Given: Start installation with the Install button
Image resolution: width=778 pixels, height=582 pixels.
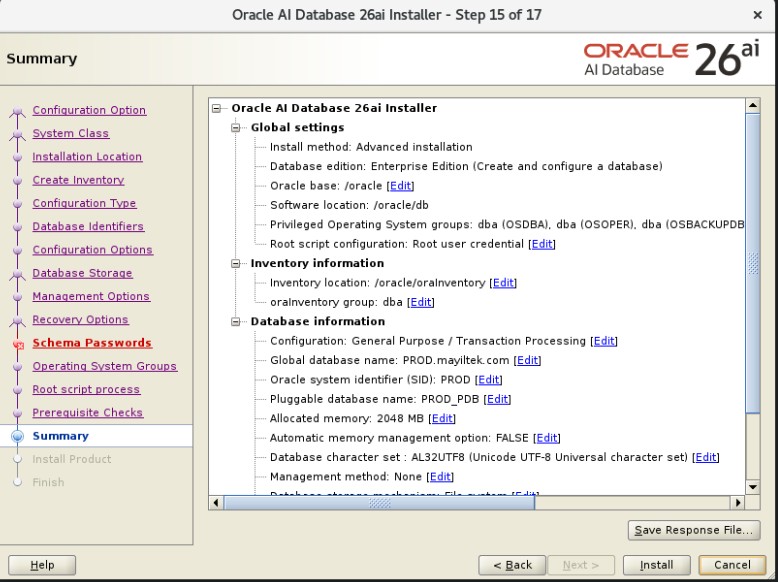Looking at the screenshot, I should click(656, 565).
